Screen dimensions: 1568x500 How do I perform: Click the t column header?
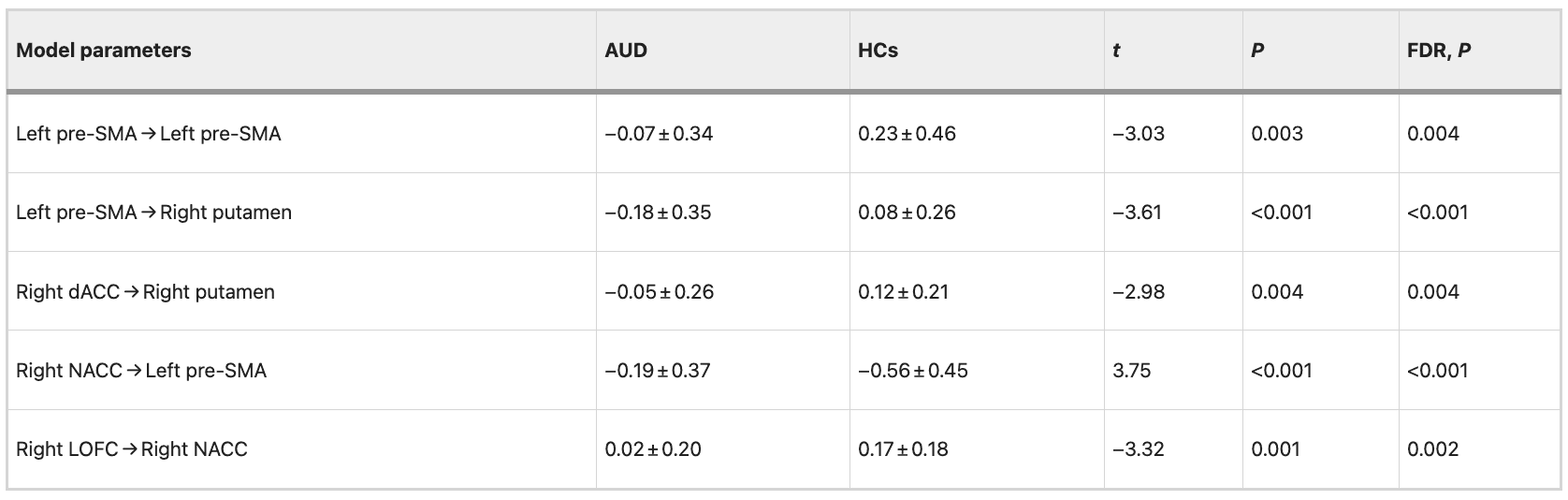coord(1116,51)
